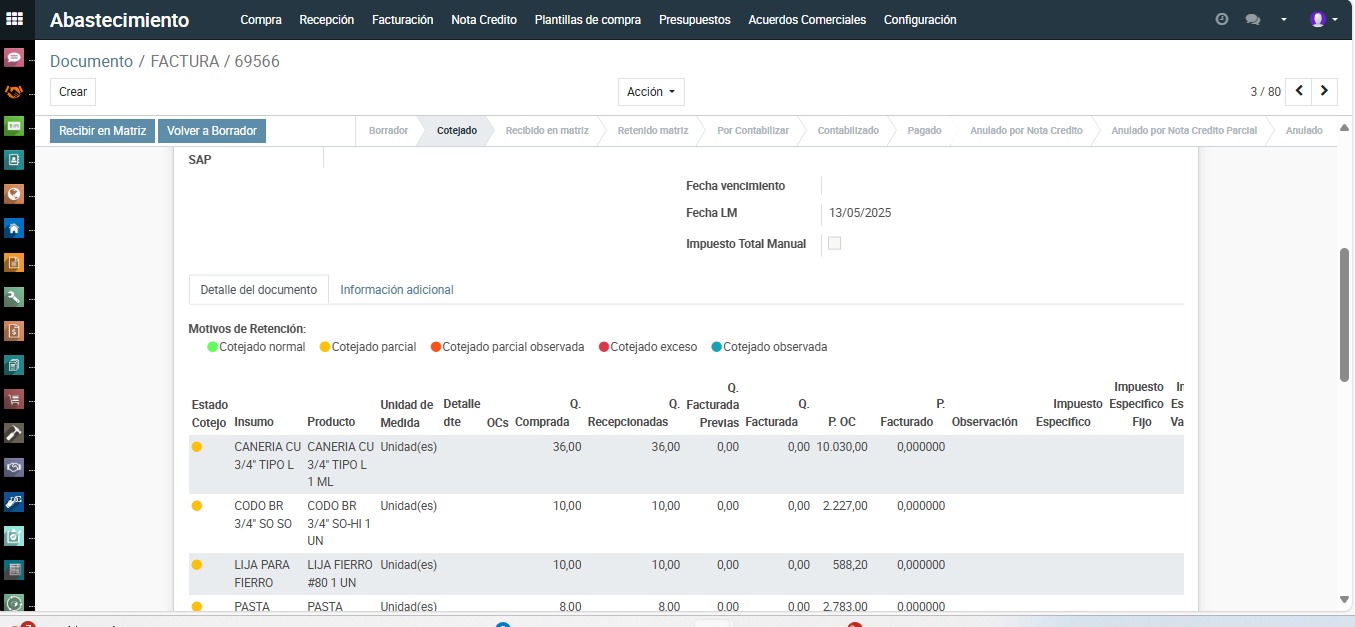
Task: Open the blue home app in sidebar
Action: tap(14, 228)
